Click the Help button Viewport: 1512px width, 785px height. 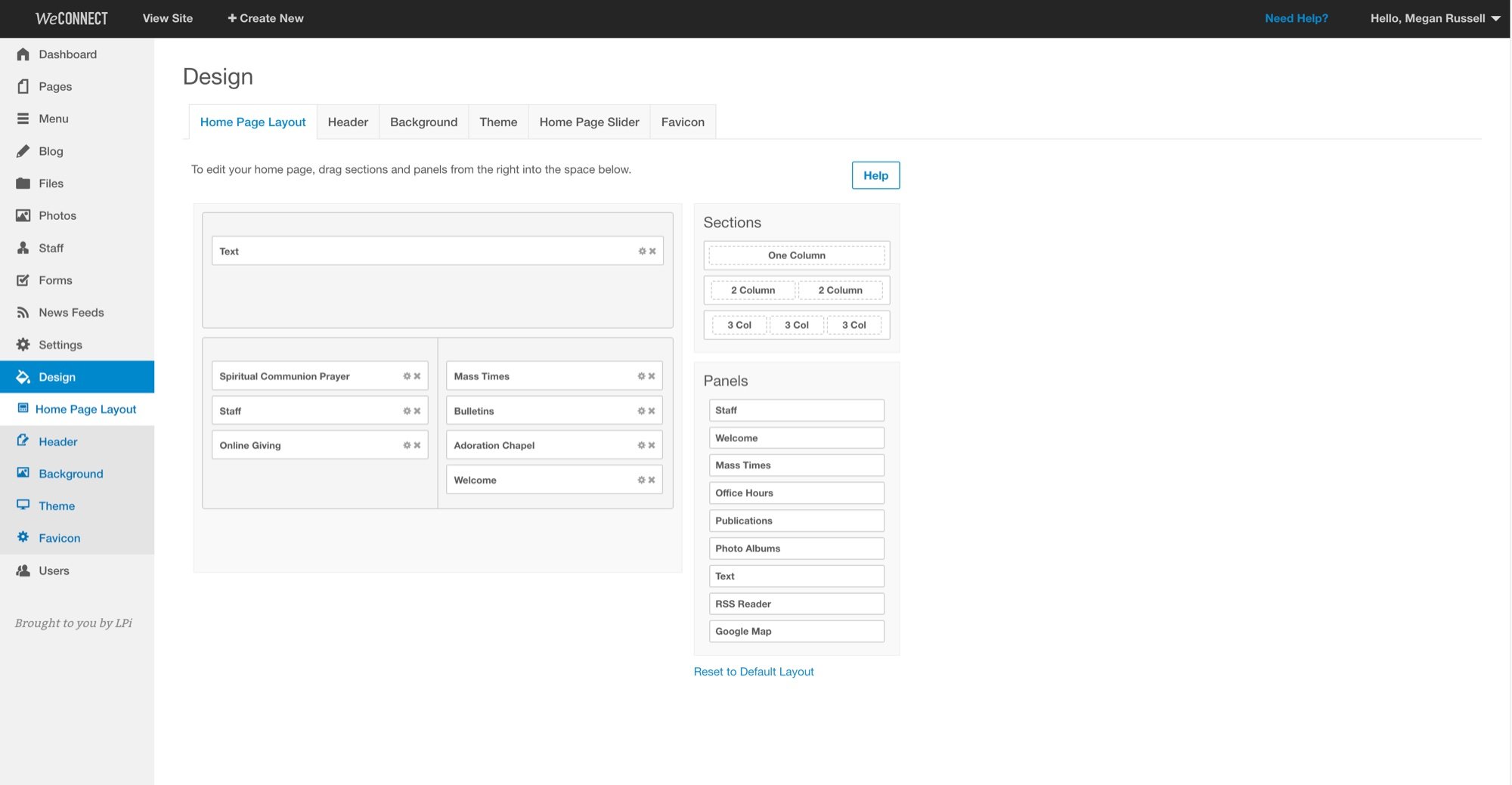(x=875, y=175)
